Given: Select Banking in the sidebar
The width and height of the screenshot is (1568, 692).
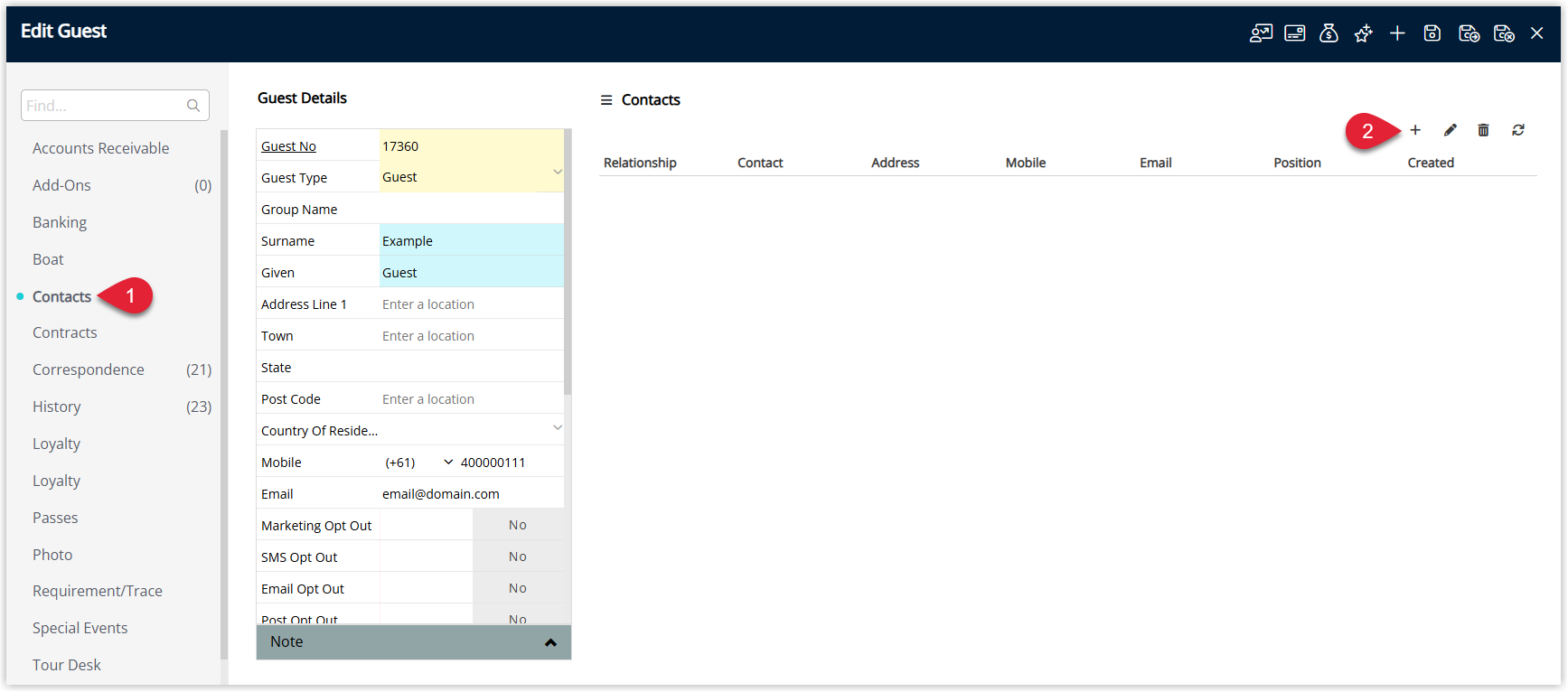Looking at the screenshot, I should coord(60,222).
